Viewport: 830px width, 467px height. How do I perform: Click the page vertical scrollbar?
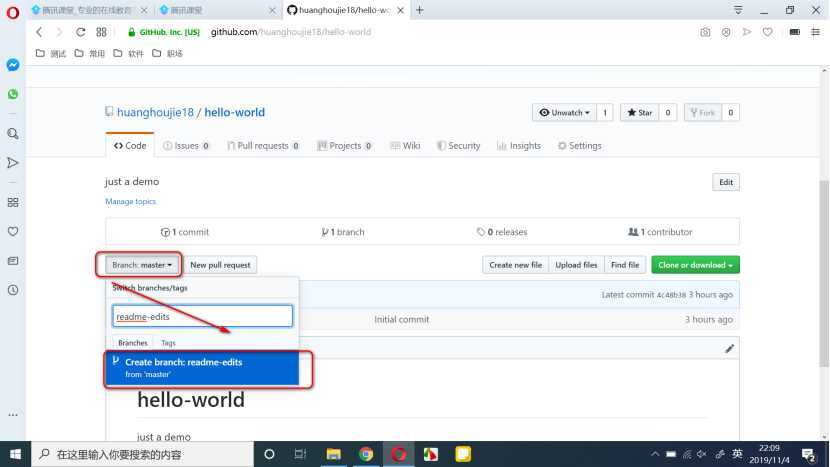click(824, 273)
